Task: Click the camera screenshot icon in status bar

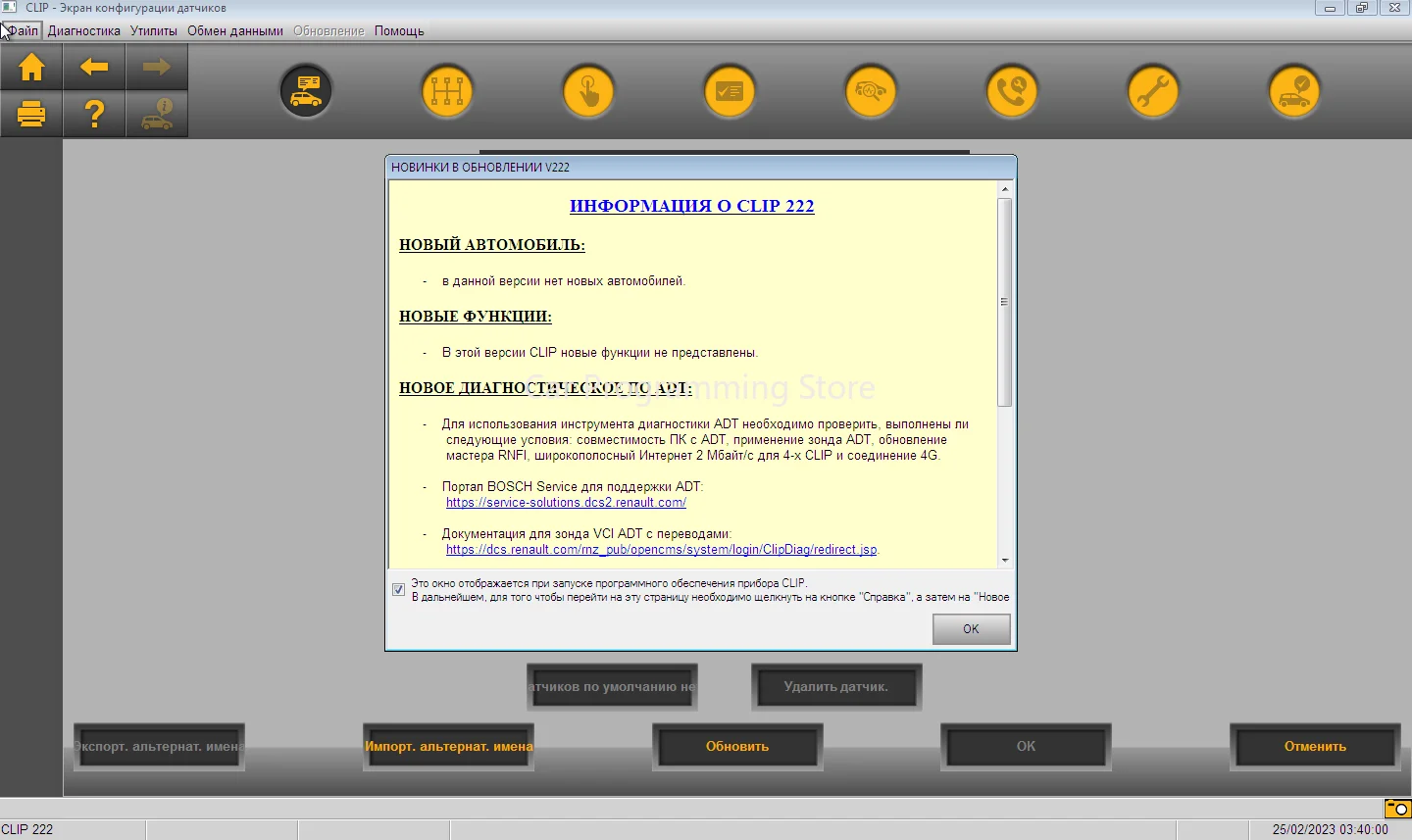Action: click(x=1397, y=809)
